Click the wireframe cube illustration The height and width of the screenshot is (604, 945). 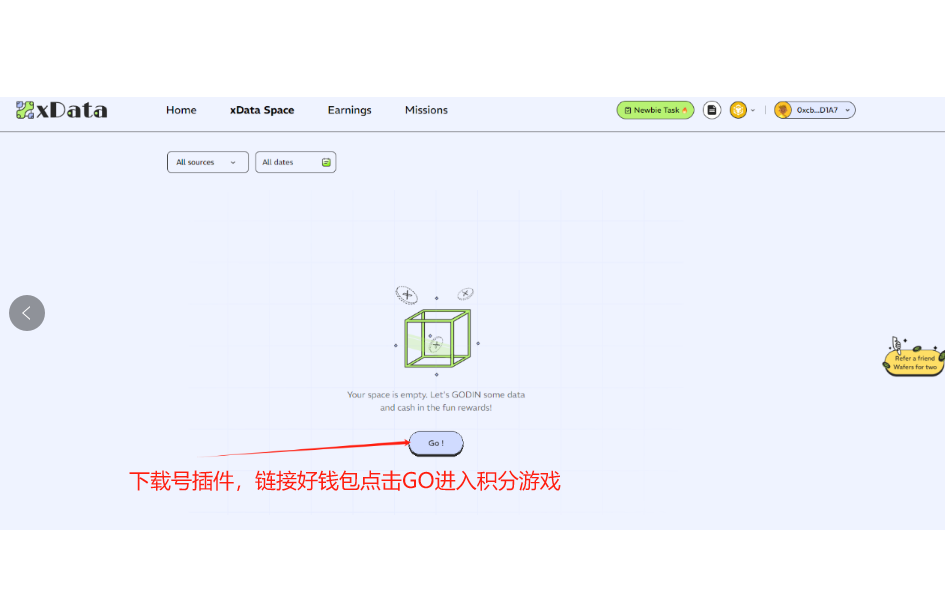point(437,337)
